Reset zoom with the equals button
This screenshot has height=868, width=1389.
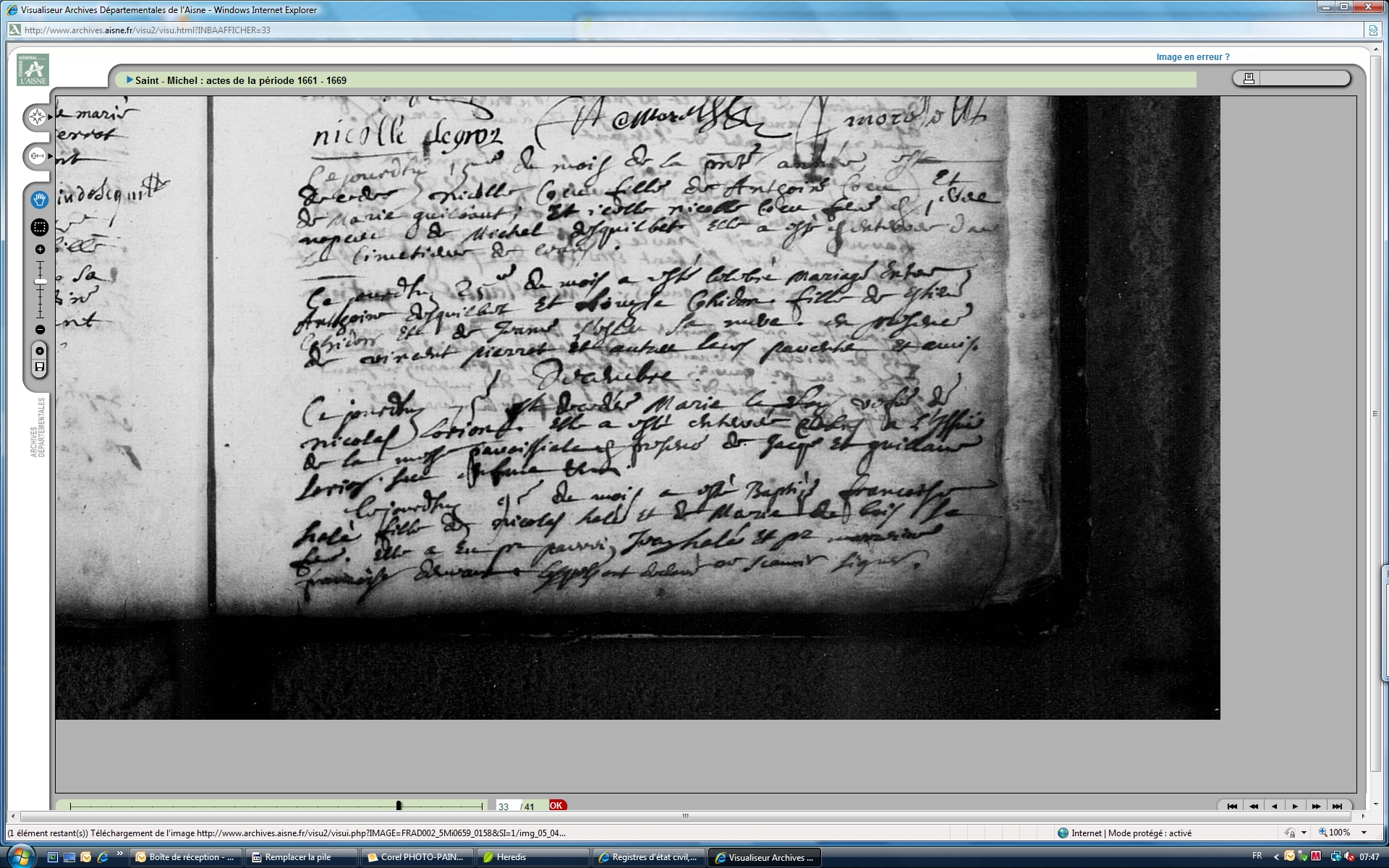(40, 351)
